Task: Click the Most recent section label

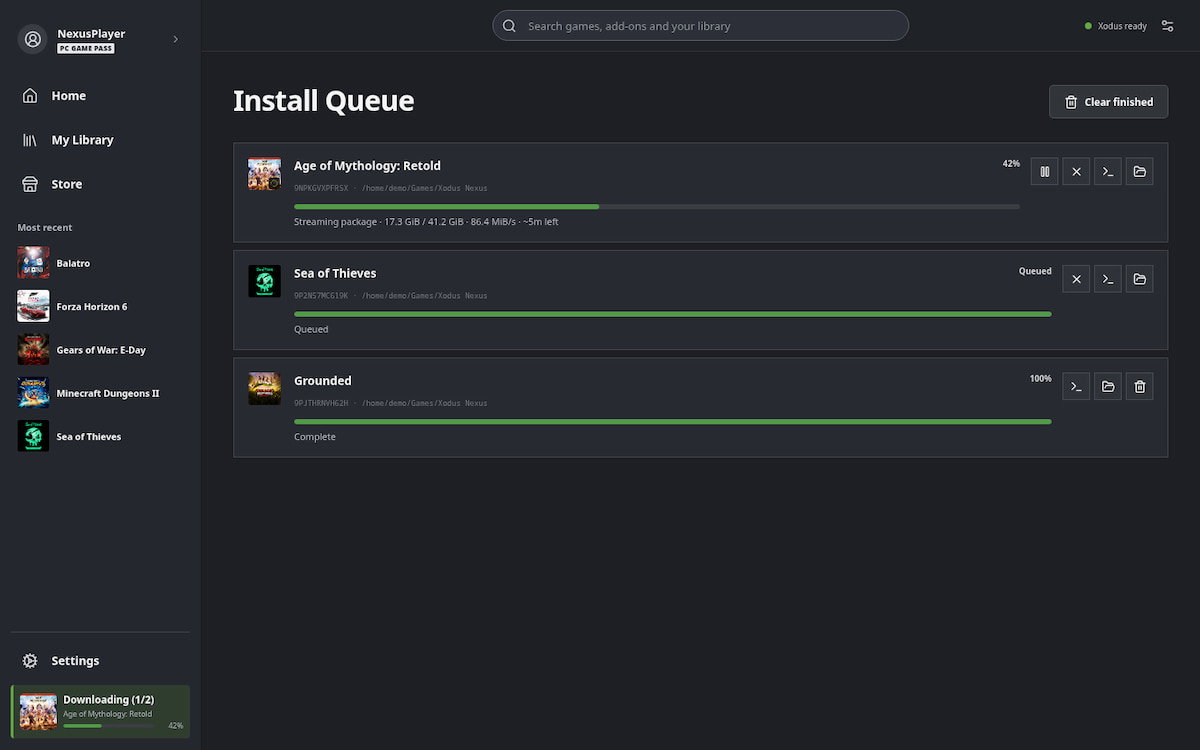Action: pyautogui.click(x=45, y=228)
